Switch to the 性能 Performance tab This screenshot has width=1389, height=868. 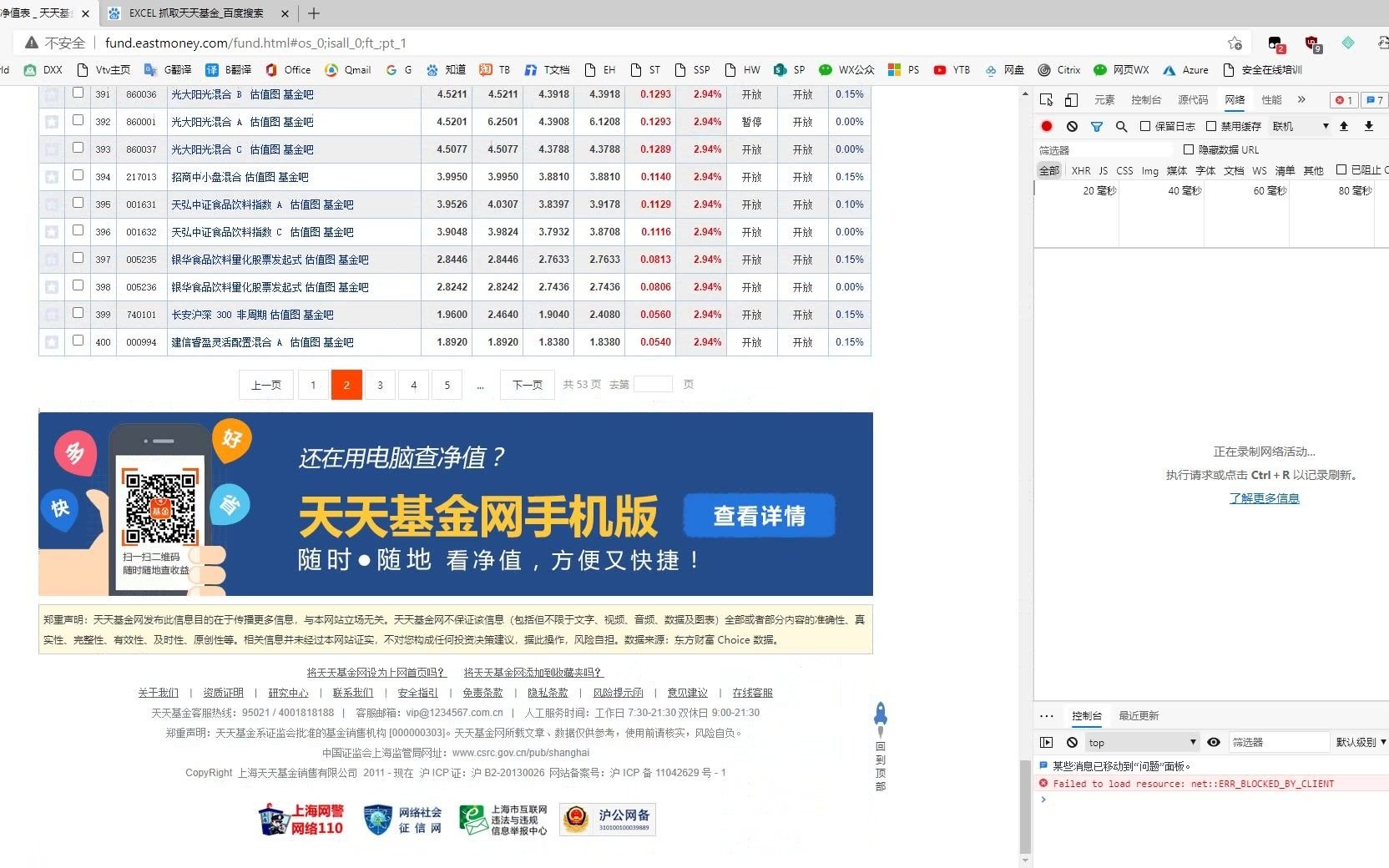click(1271, 100)
